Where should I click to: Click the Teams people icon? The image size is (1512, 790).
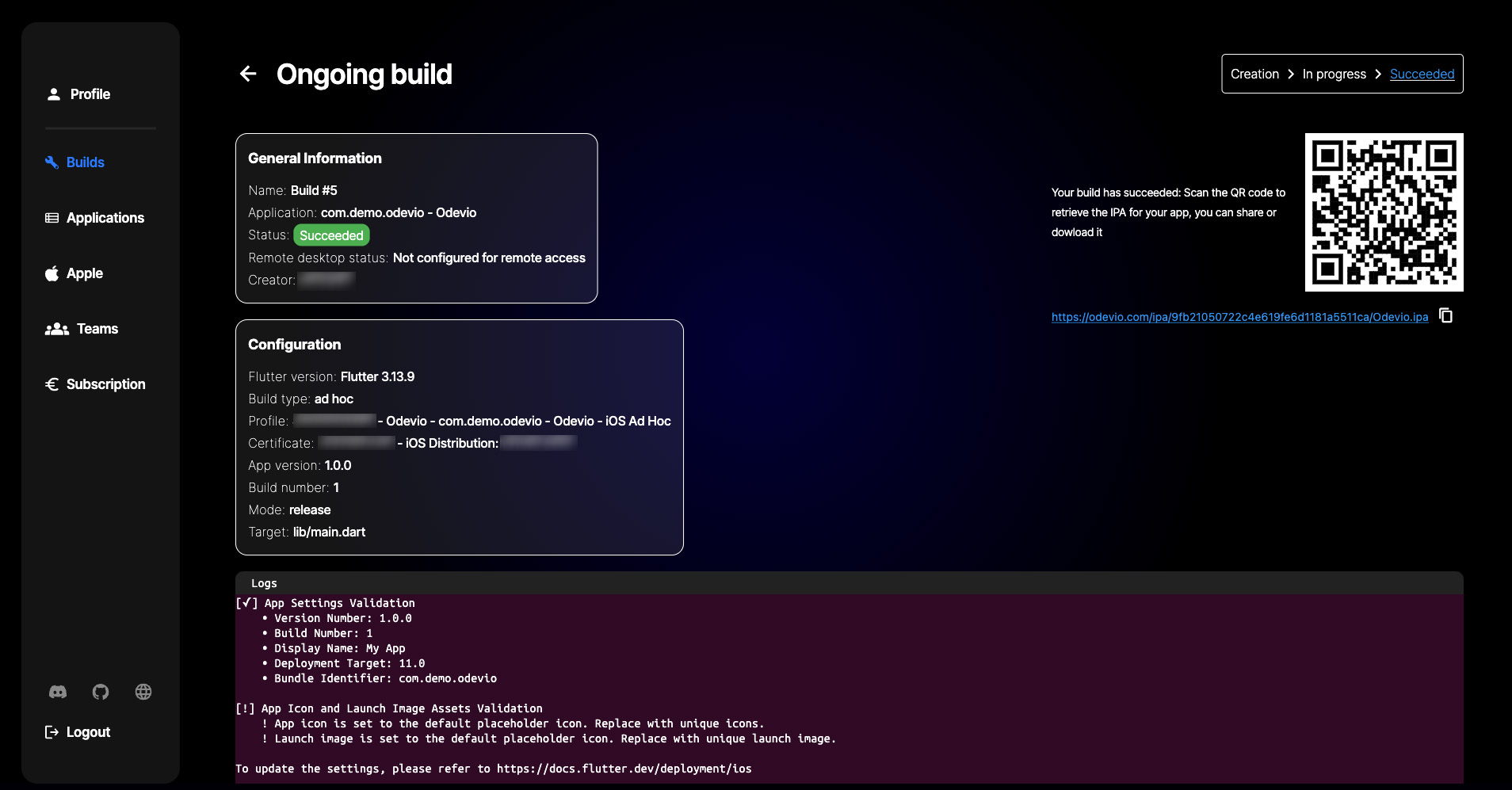57,329
